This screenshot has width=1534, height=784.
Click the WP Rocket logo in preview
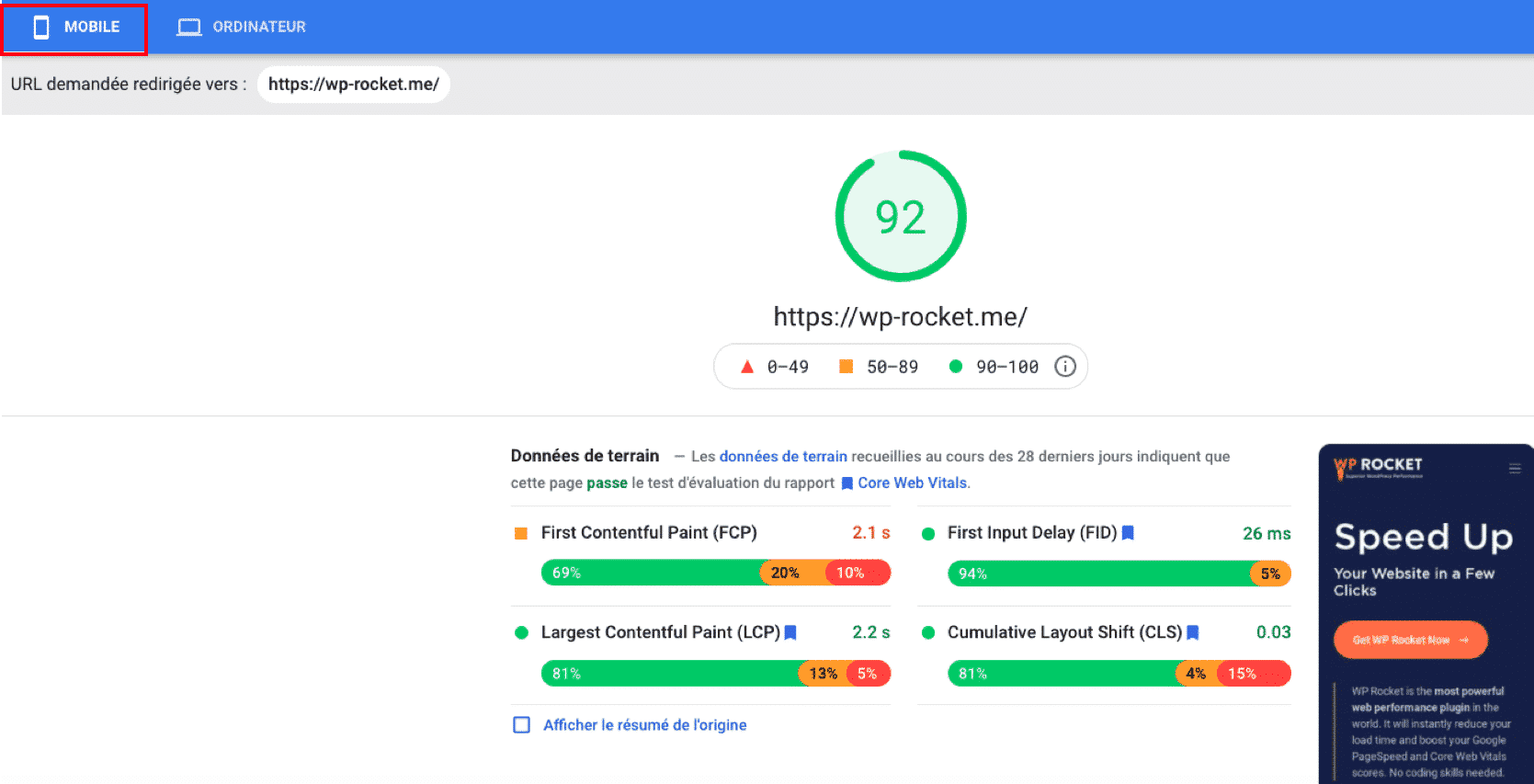point(1378,468)
